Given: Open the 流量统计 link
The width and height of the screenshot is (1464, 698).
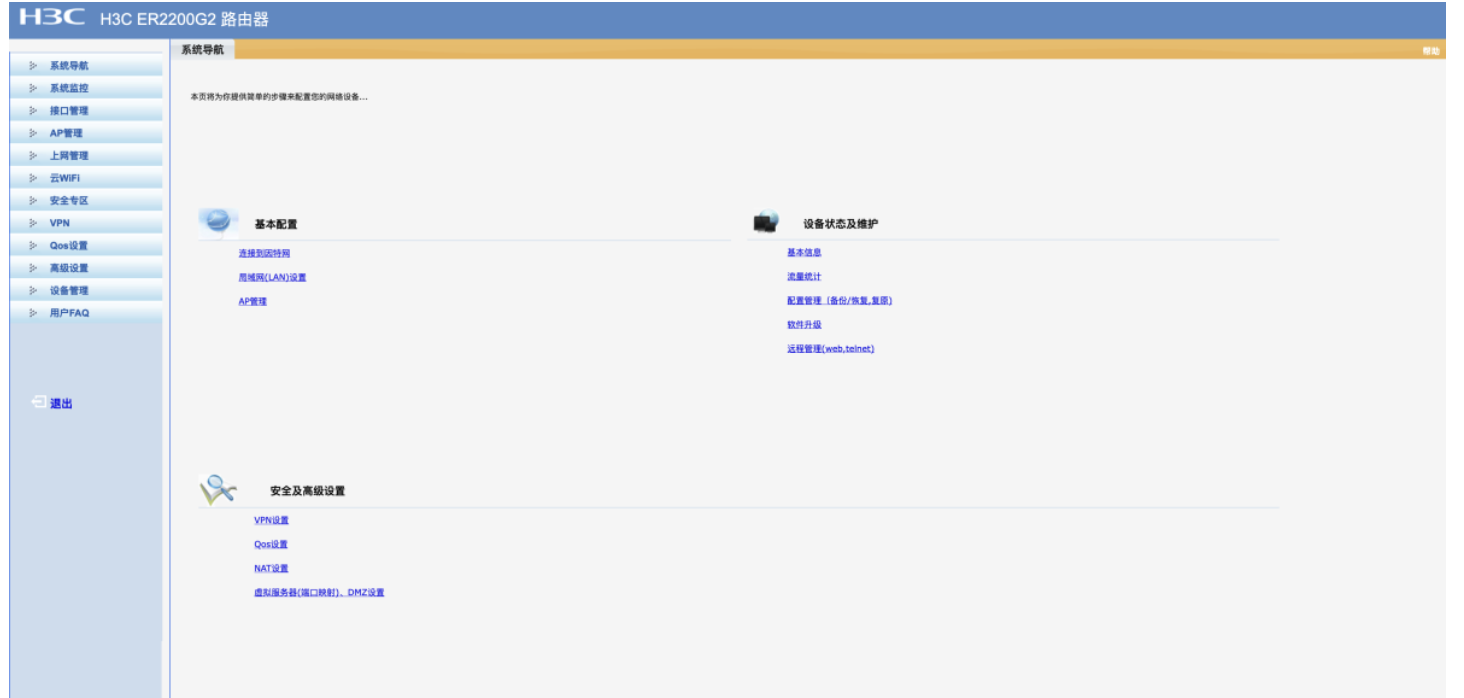Looking at the screenshot, I should pos(804,276).
